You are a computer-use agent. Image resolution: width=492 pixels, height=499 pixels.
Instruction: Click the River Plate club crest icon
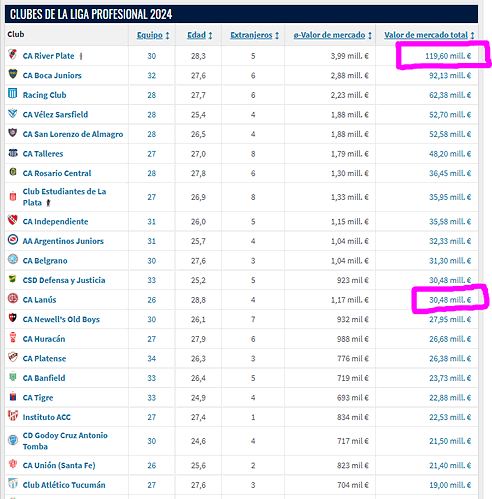[13, 54]
